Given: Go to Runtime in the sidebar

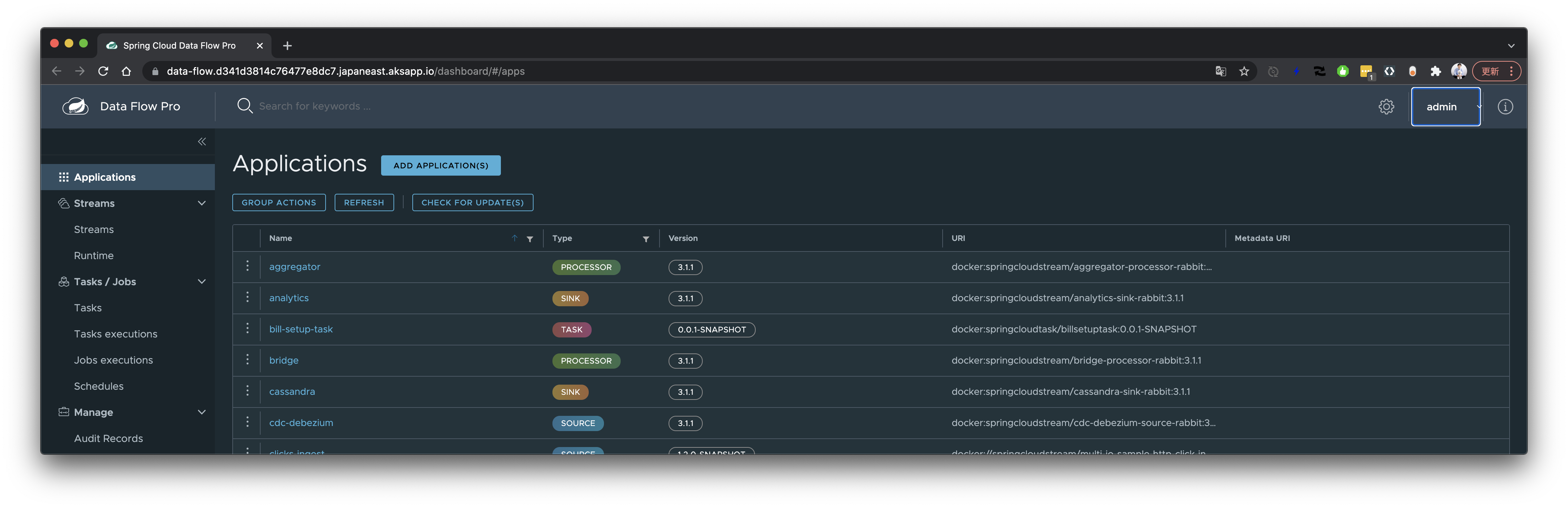Looking at the screenshot, I should [x=94, y=255].
